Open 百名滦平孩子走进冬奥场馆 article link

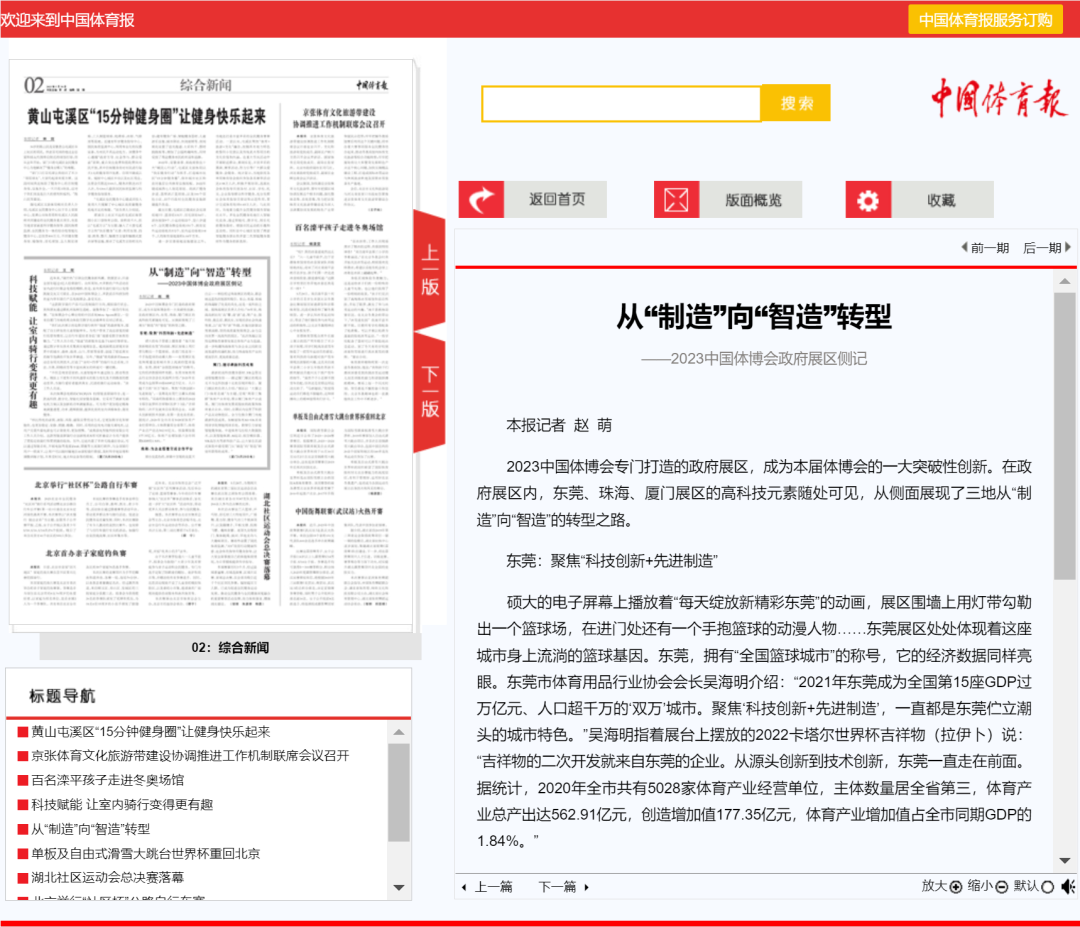107,780
